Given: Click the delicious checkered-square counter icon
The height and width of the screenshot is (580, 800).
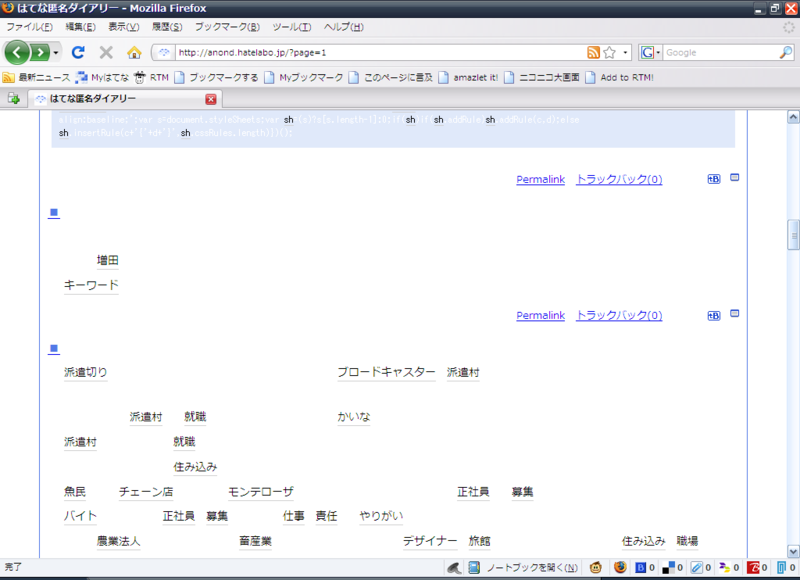Looking at the screenshot, I should 672,567.
